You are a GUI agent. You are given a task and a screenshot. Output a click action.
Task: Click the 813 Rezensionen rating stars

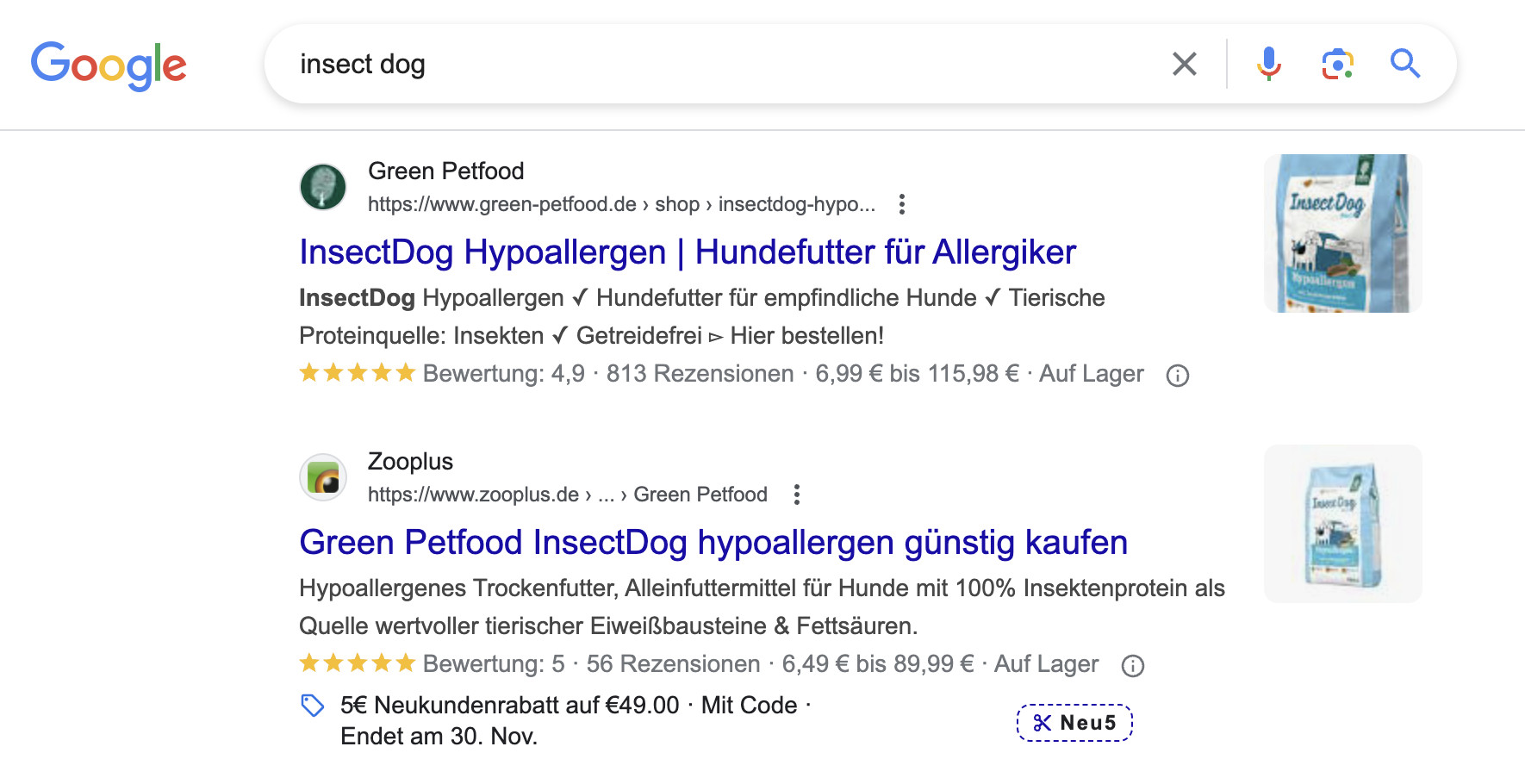click(357, 372)
